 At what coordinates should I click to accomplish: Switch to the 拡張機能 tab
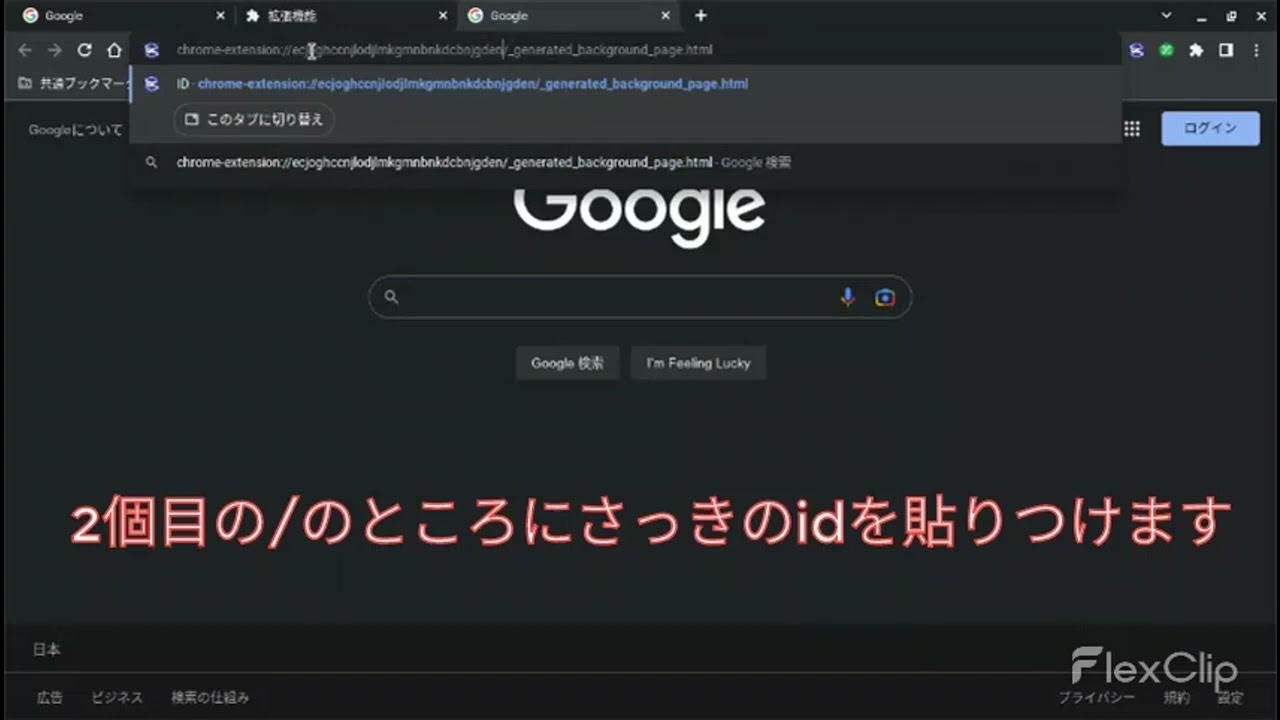point(346,16)
